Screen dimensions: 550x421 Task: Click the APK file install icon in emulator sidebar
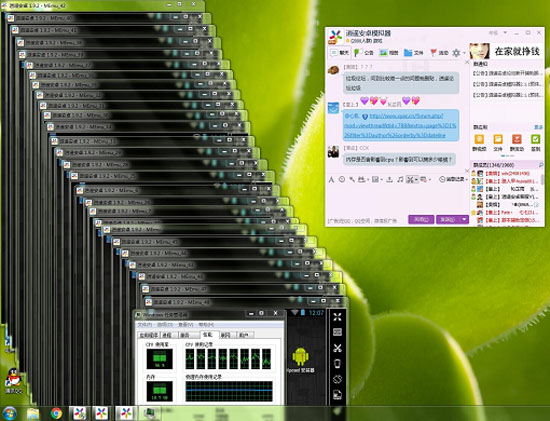[337, 395]
